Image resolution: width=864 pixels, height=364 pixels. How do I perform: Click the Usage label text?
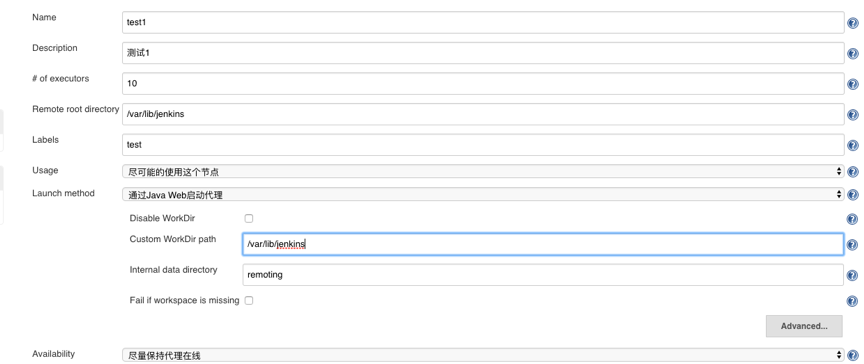[x=45, y=171]
